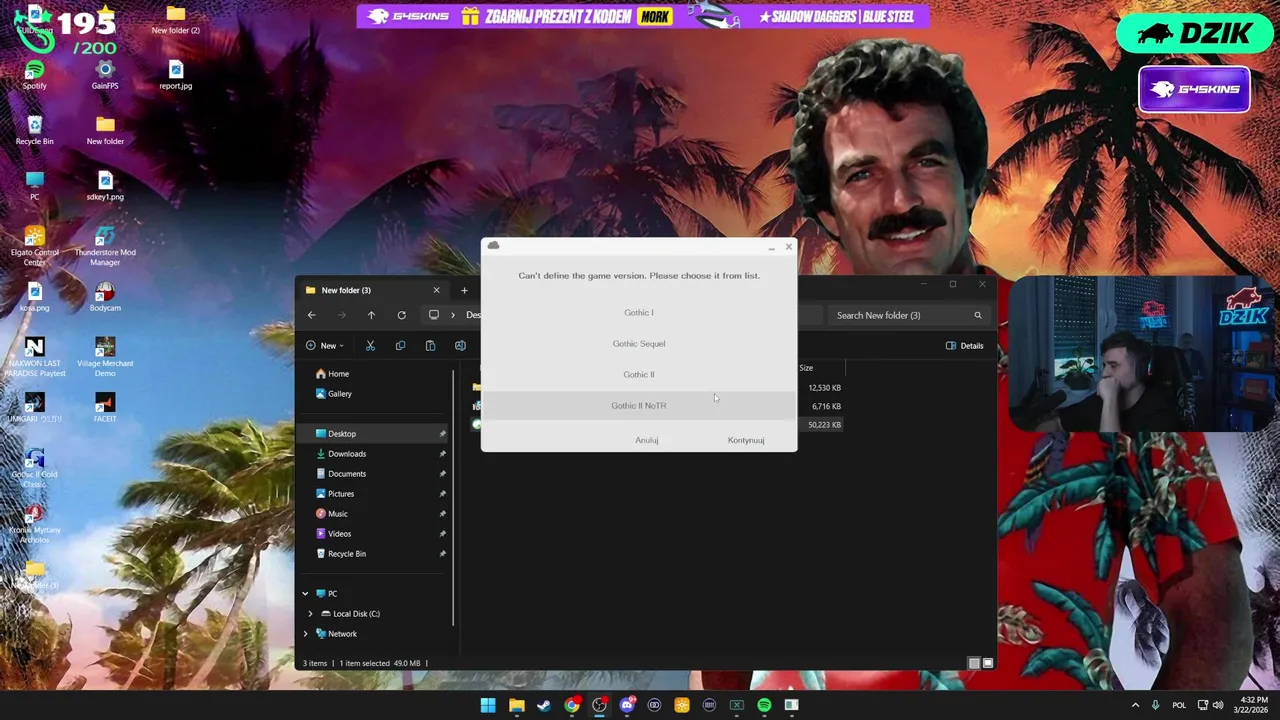This screenshot has height=720, width=1280.
Task: Click the Paste icon in Explorer toolbar
Action: (430, 345)
